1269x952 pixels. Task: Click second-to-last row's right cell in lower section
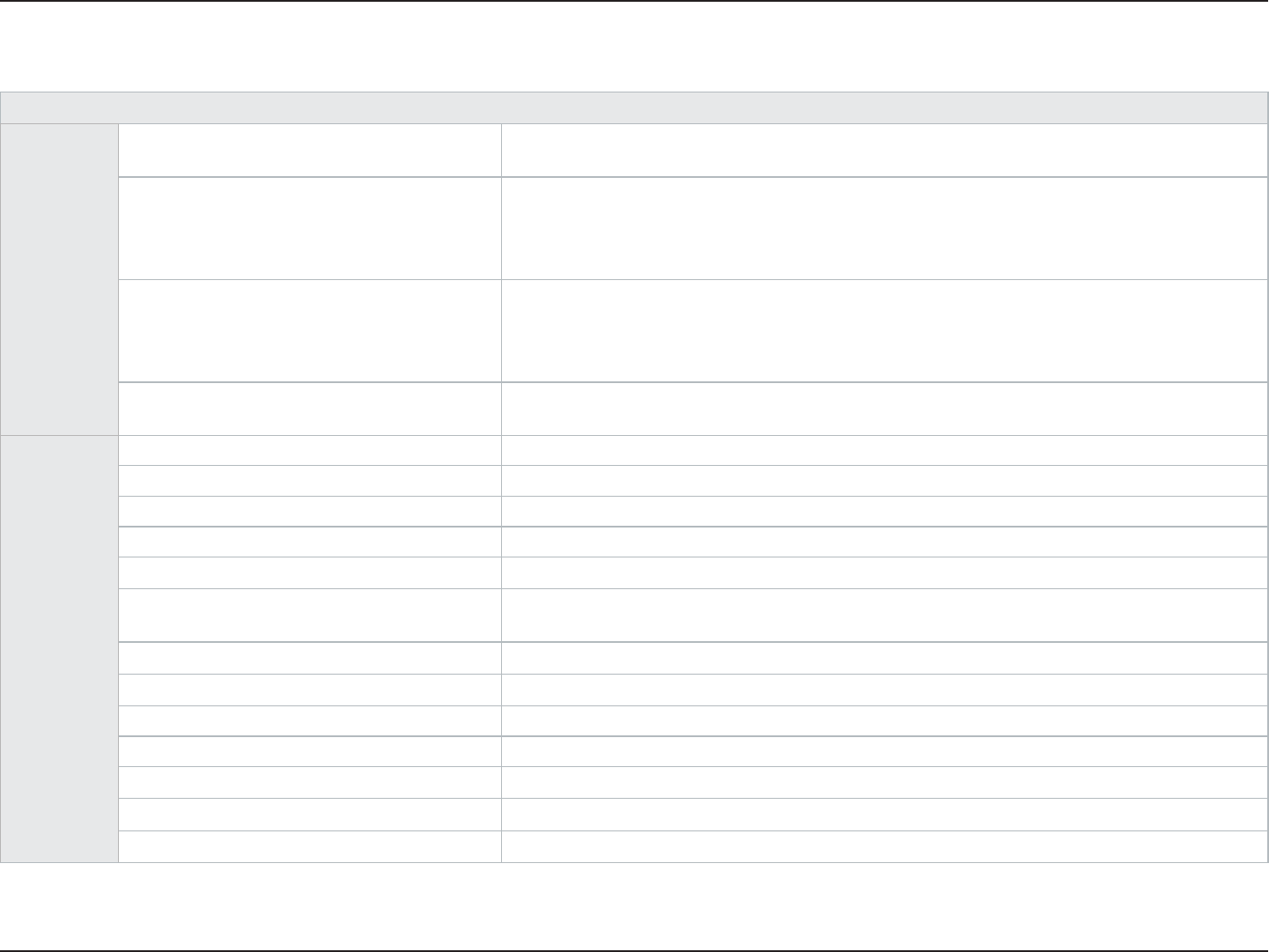[x=884, y=815]
